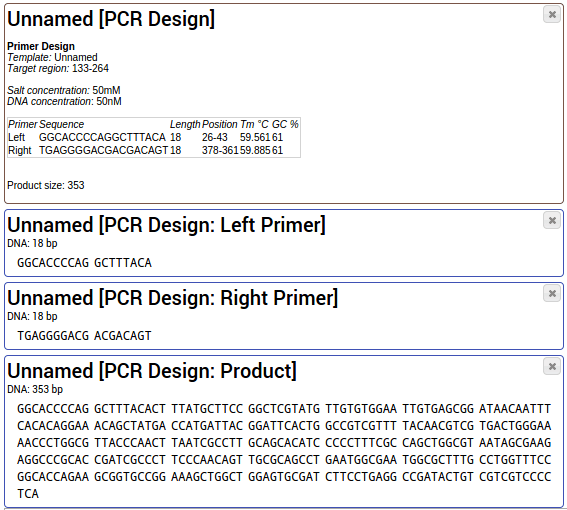567x510 pixels.
Task: Click the 'Primer' column header
Action: [x=23, y=124]
